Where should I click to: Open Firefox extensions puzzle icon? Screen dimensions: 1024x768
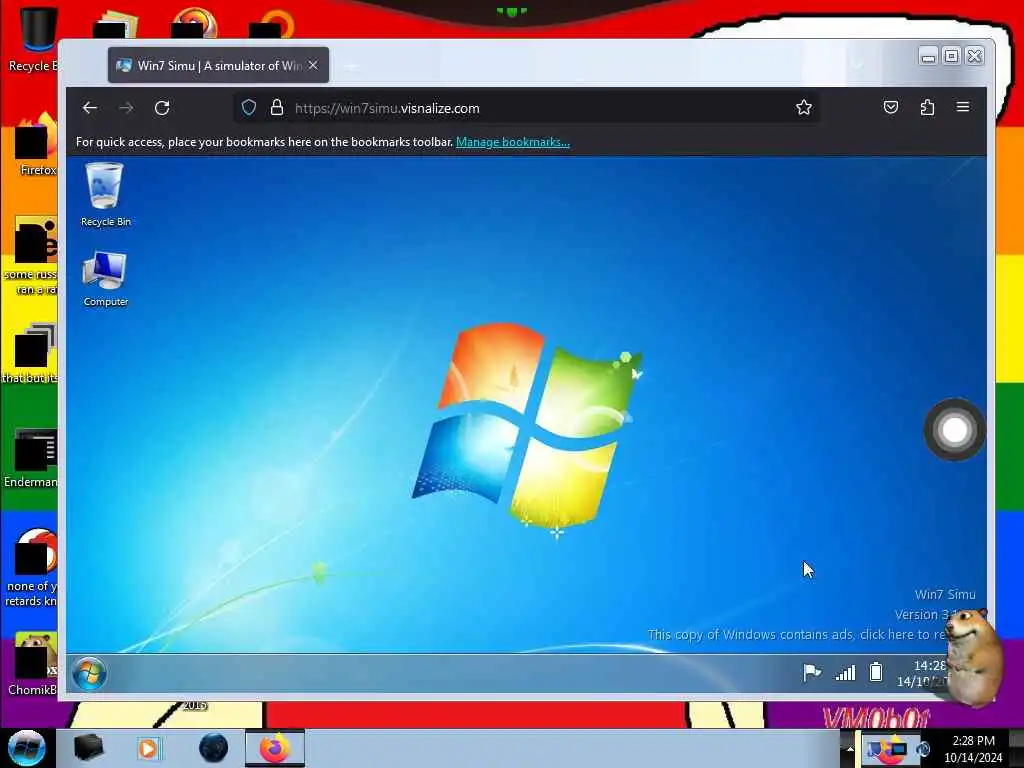click(927, 107)
